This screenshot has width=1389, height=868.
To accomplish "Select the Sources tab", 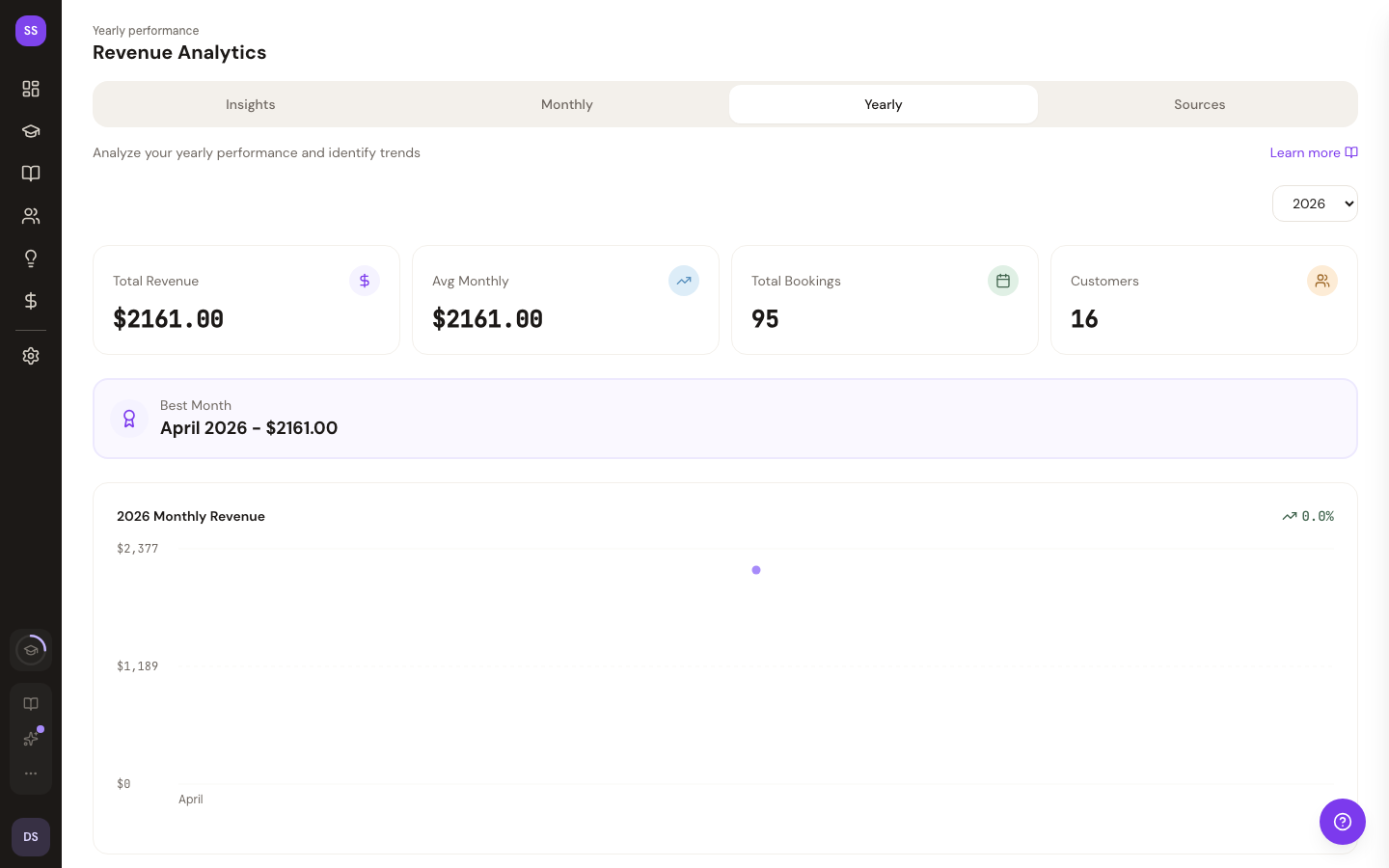I will coord(1199,104).
